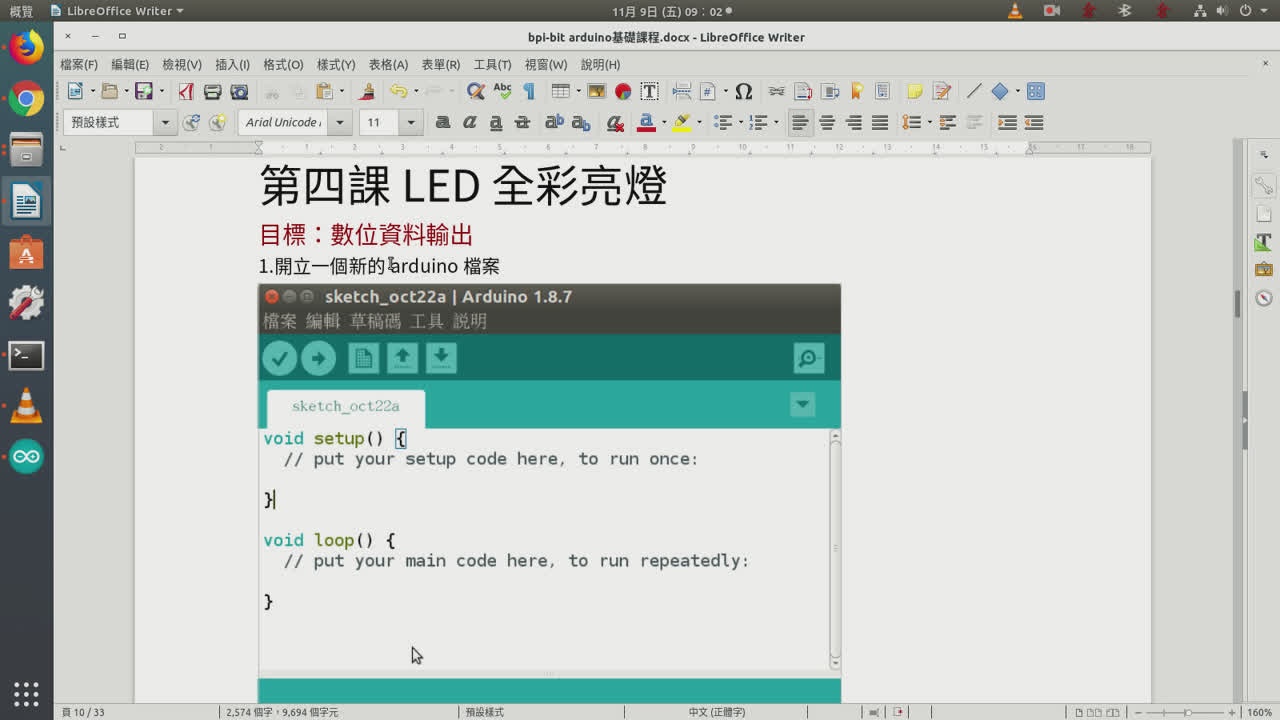Click the Insert Image icon
1280x720 pixels.
597,91
